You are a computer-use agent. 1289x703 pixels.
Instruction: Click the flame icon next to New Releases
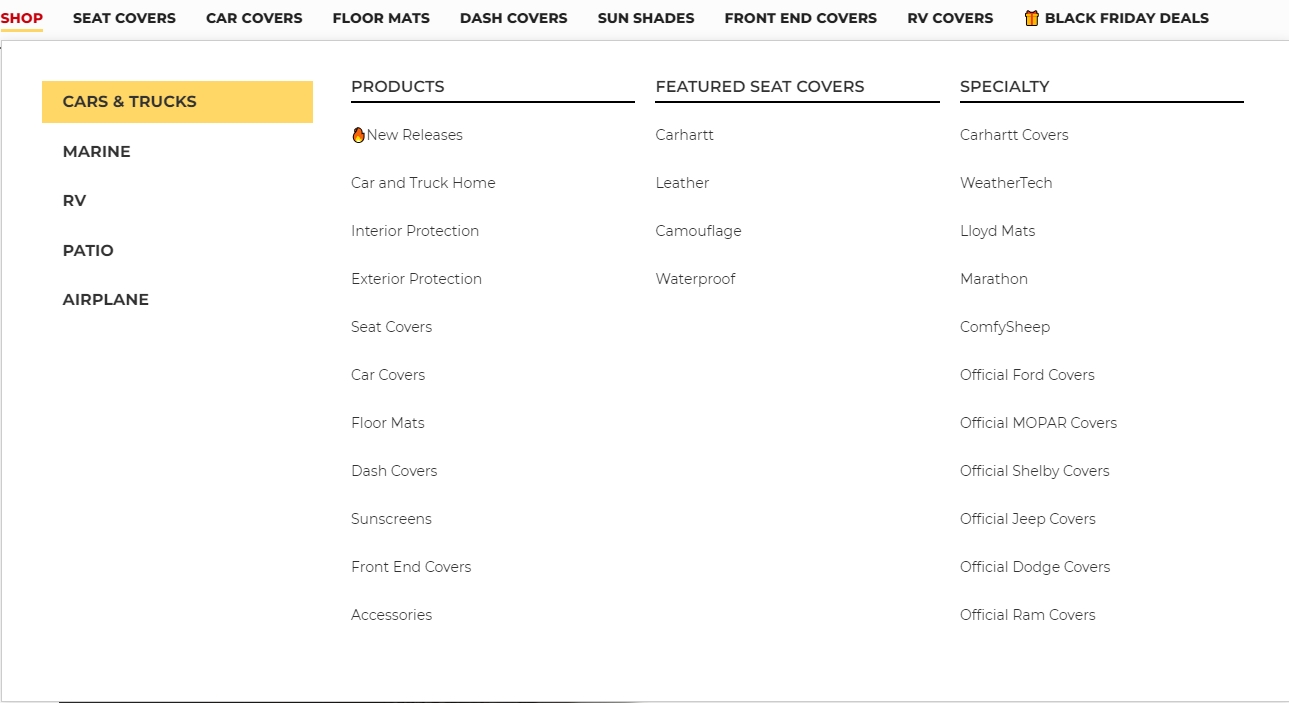[x=358, y=135]
